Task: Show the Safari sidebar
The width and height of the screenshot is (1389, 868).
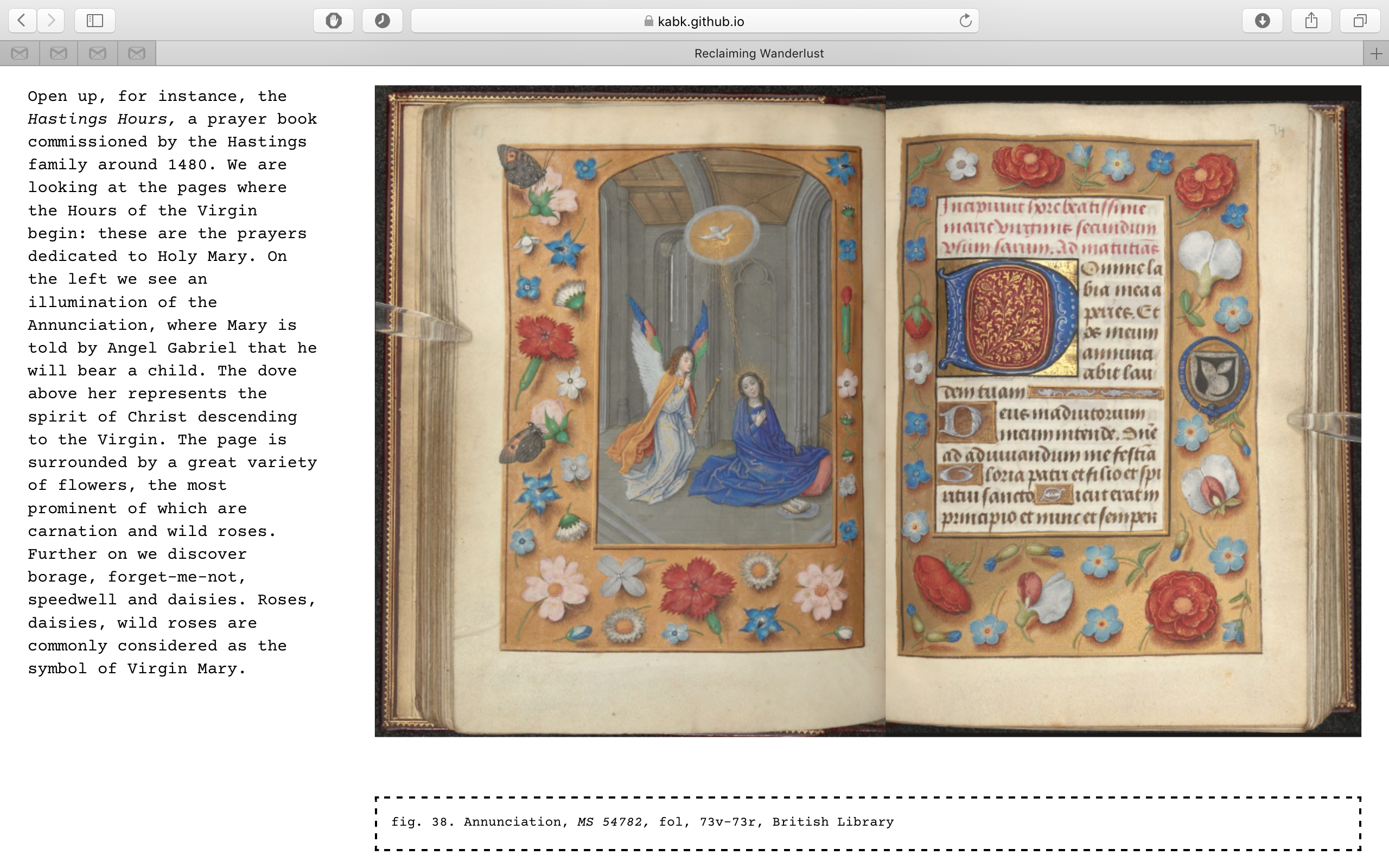Action: pyautogui.click(x=95, y=21)
